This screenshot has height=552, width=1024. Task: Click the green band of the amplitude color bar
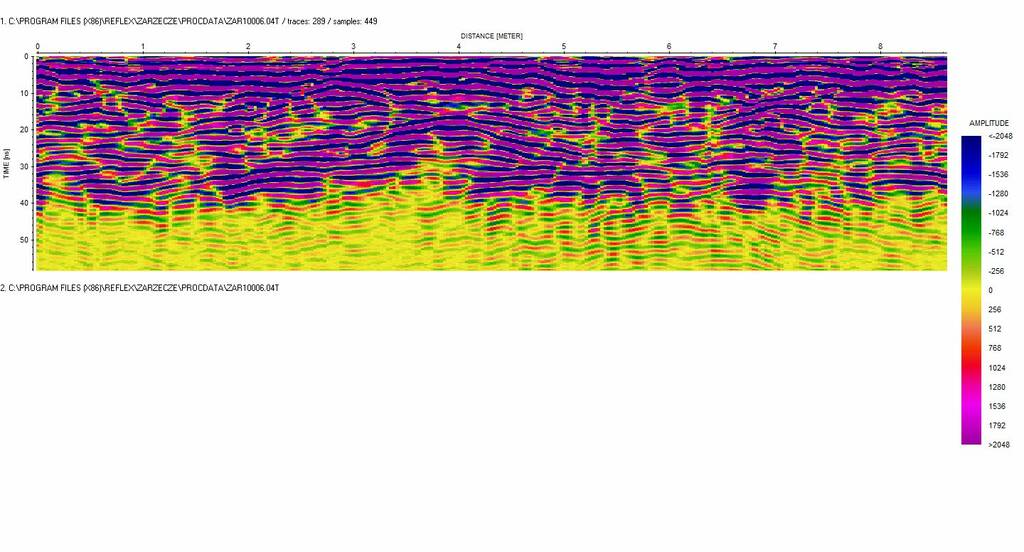click(x=971, y=220)
